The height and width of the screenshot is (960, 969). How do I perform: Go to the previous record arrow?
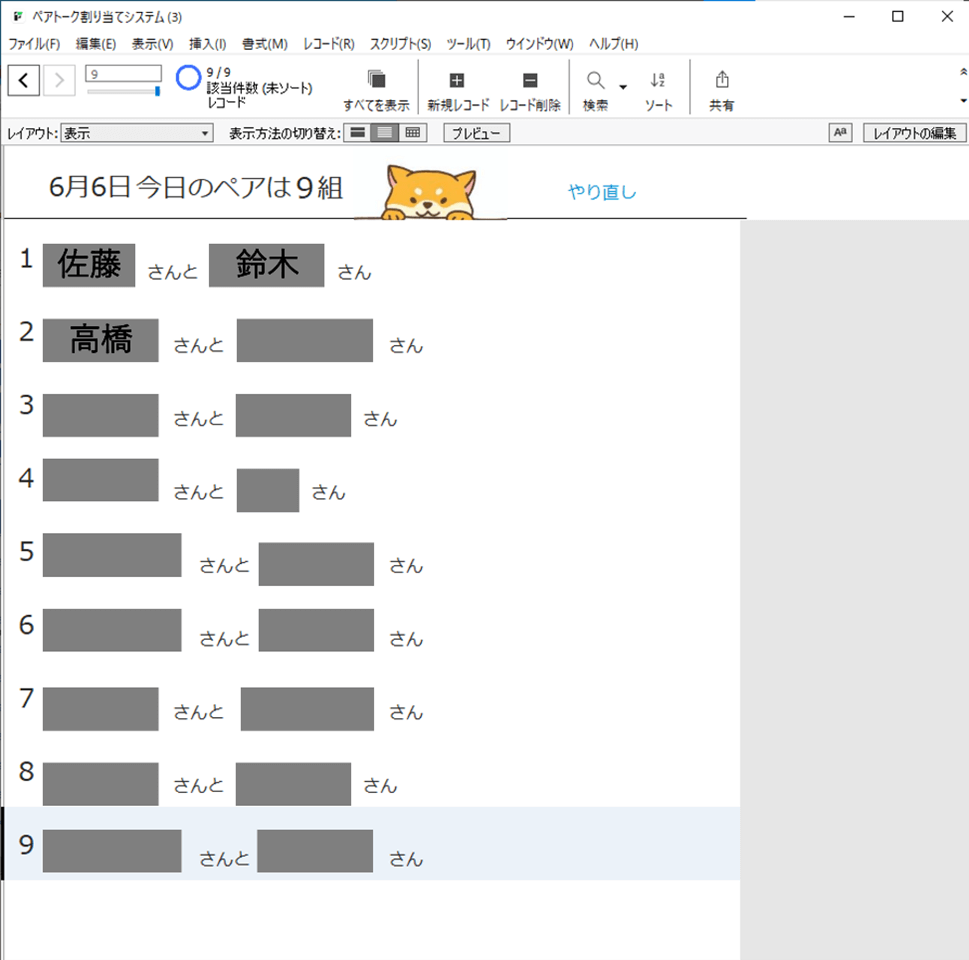[x=23, y=80]
